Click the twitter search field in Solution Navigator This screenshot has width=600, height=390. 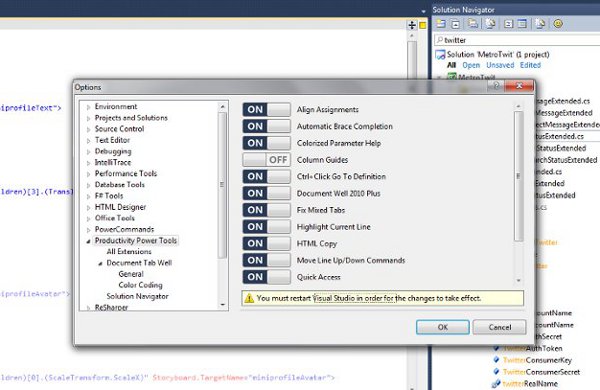tap(517, 40)
